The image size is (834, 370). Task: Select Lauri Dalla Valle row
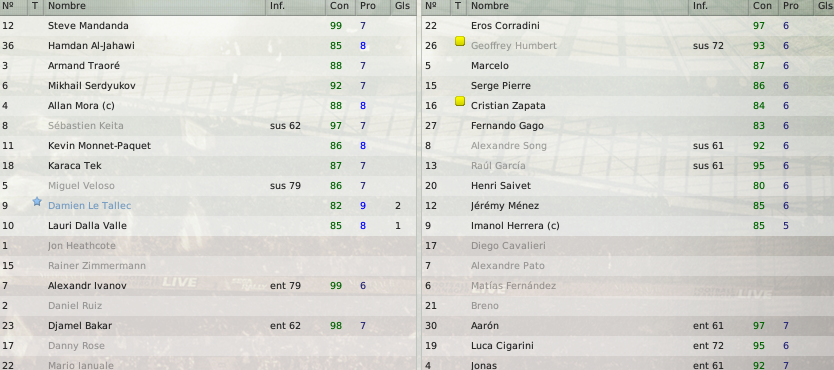(x=208, y=226)
